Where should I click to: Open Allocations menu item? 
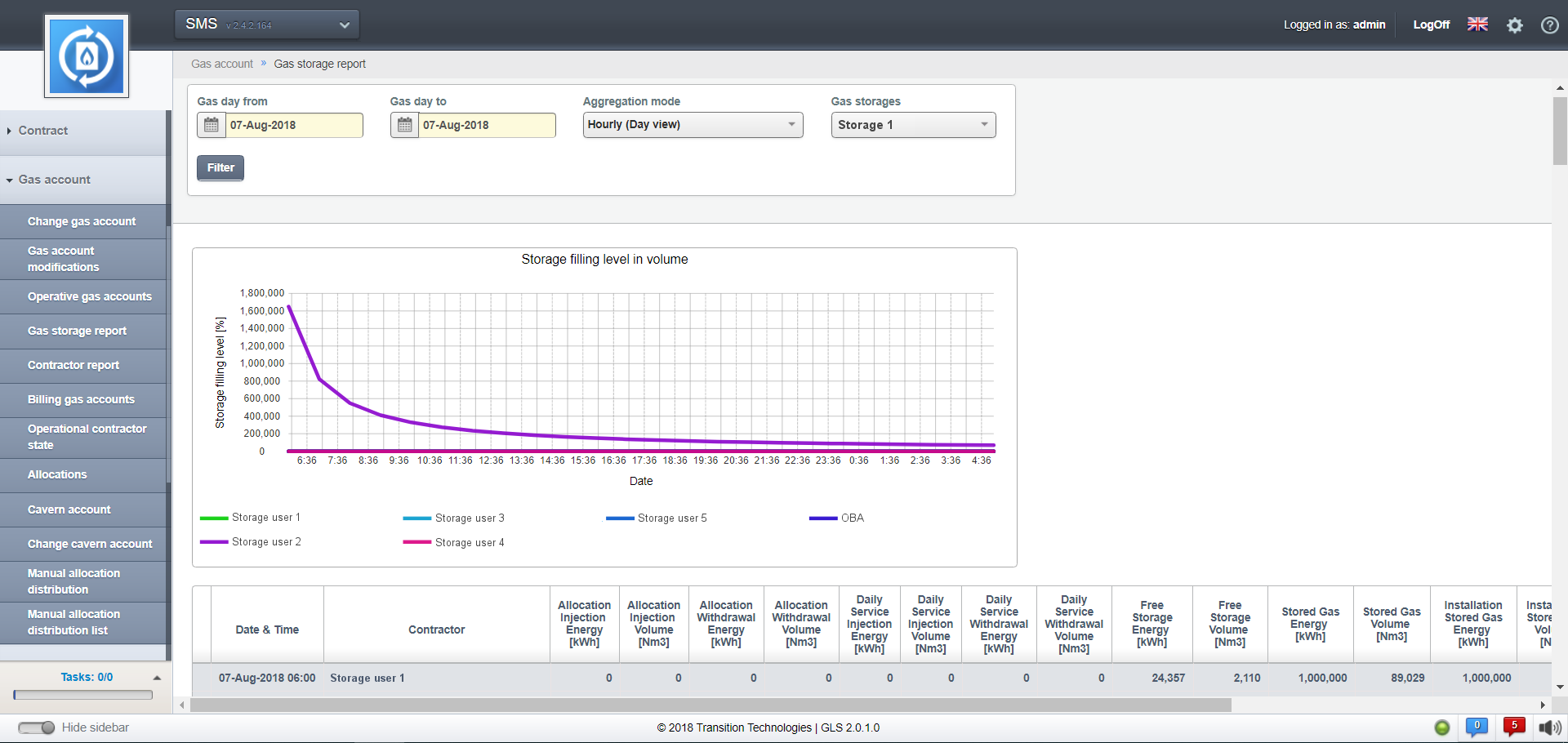pyautogui.click(x=82, y=474)
